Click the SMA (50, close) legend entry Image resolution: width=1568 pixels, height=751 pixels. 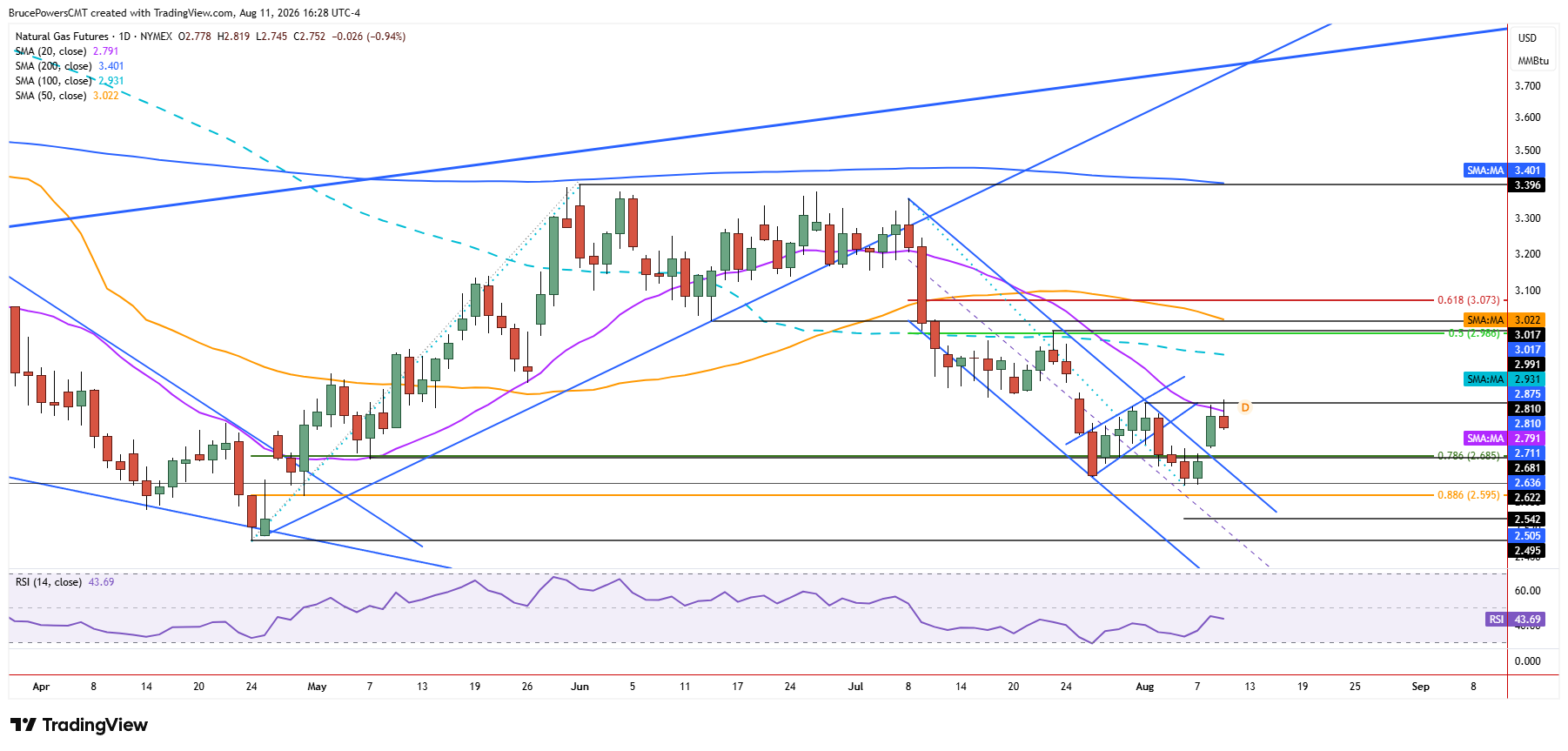coord(66,96)
